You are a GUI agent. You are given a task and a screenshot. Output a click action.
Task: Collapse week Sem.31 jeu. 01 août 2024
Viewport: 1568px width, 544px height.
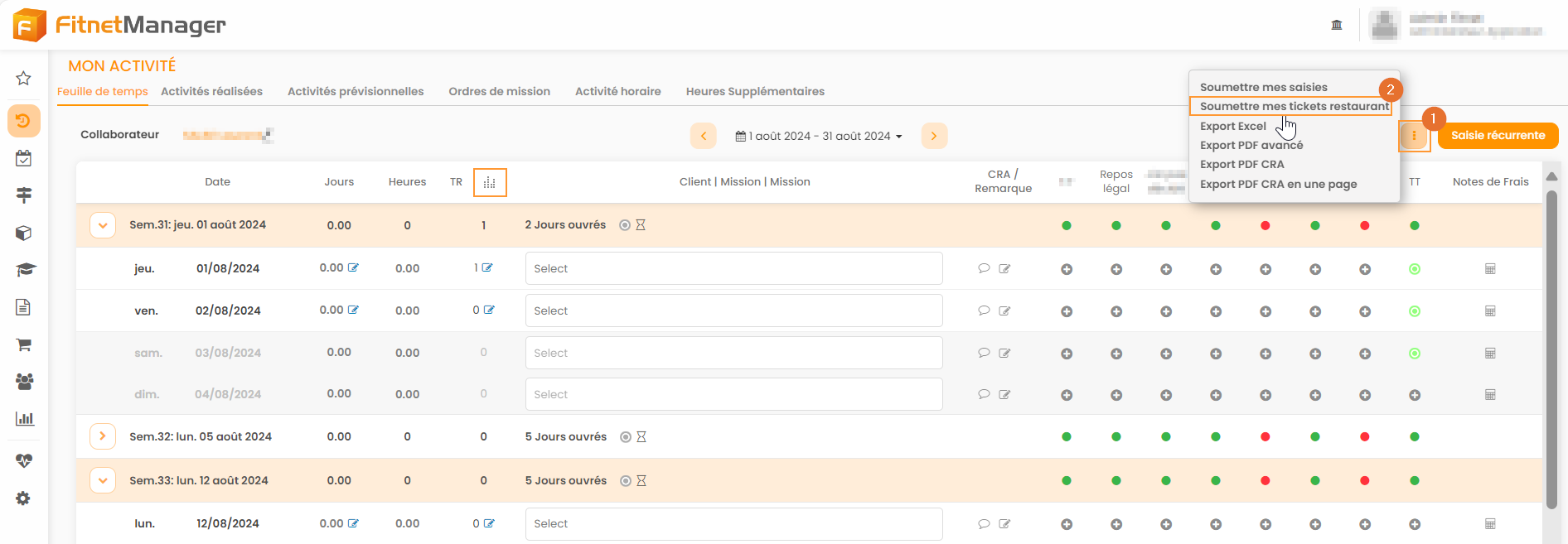point(103,225)
